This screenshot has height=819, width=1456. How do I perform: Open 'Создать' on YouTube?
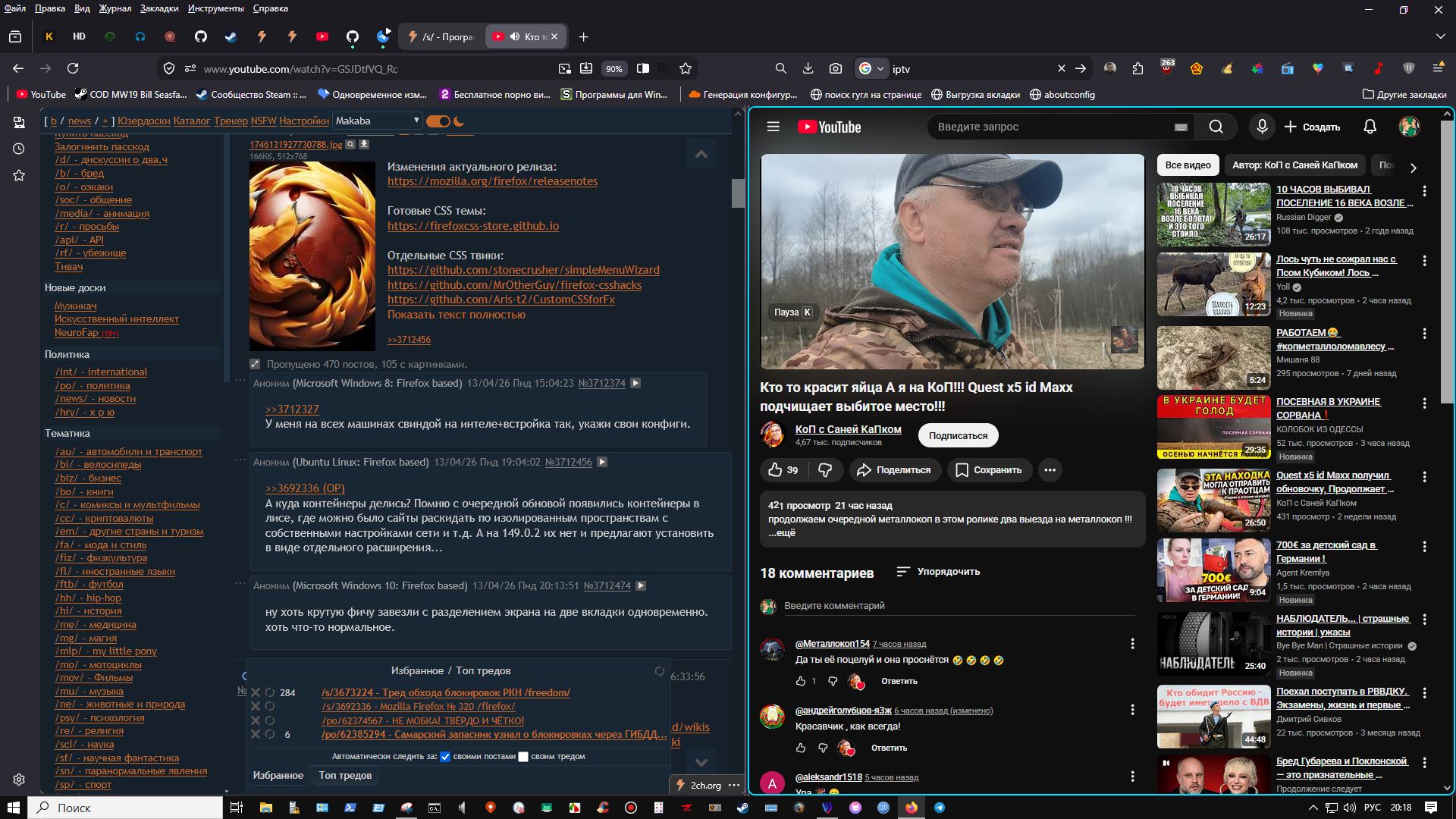tap(1312, 127)
